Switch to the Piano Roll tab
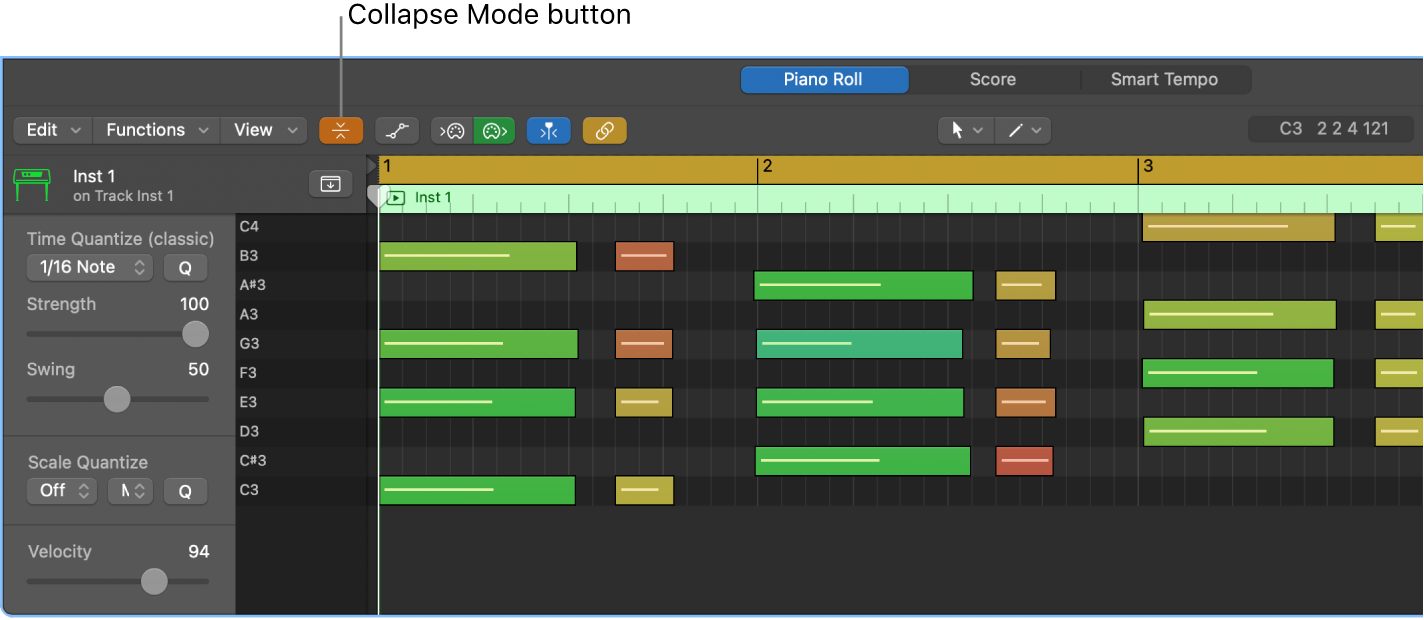This screenshot has height=620, width=1424. click(824, 80)
